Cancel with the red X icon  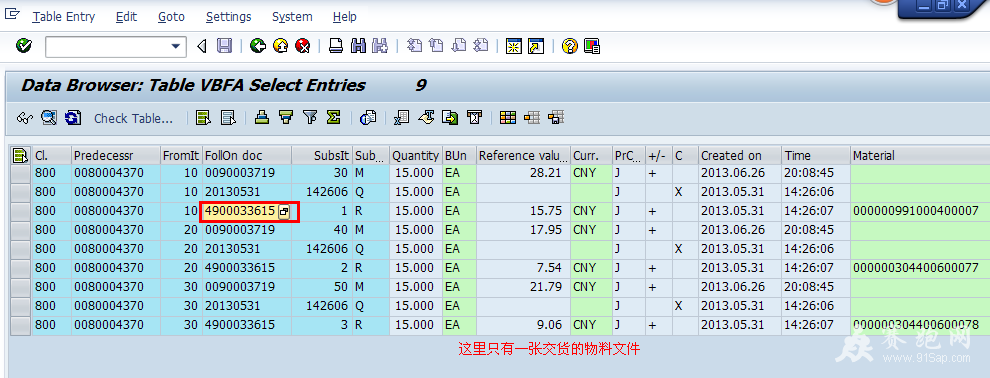tap(303, 46)
